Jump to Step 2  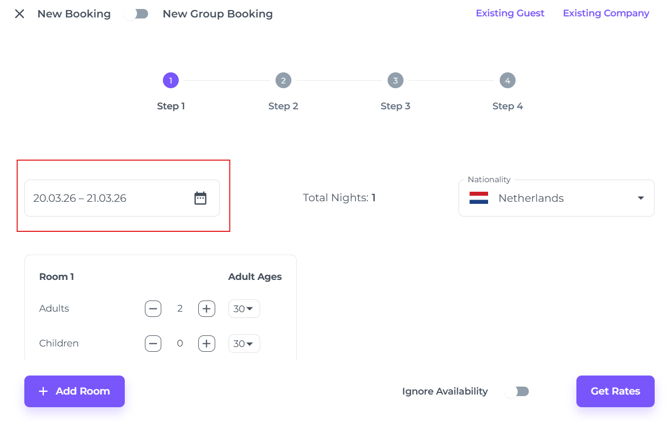[x=283, y=80]
